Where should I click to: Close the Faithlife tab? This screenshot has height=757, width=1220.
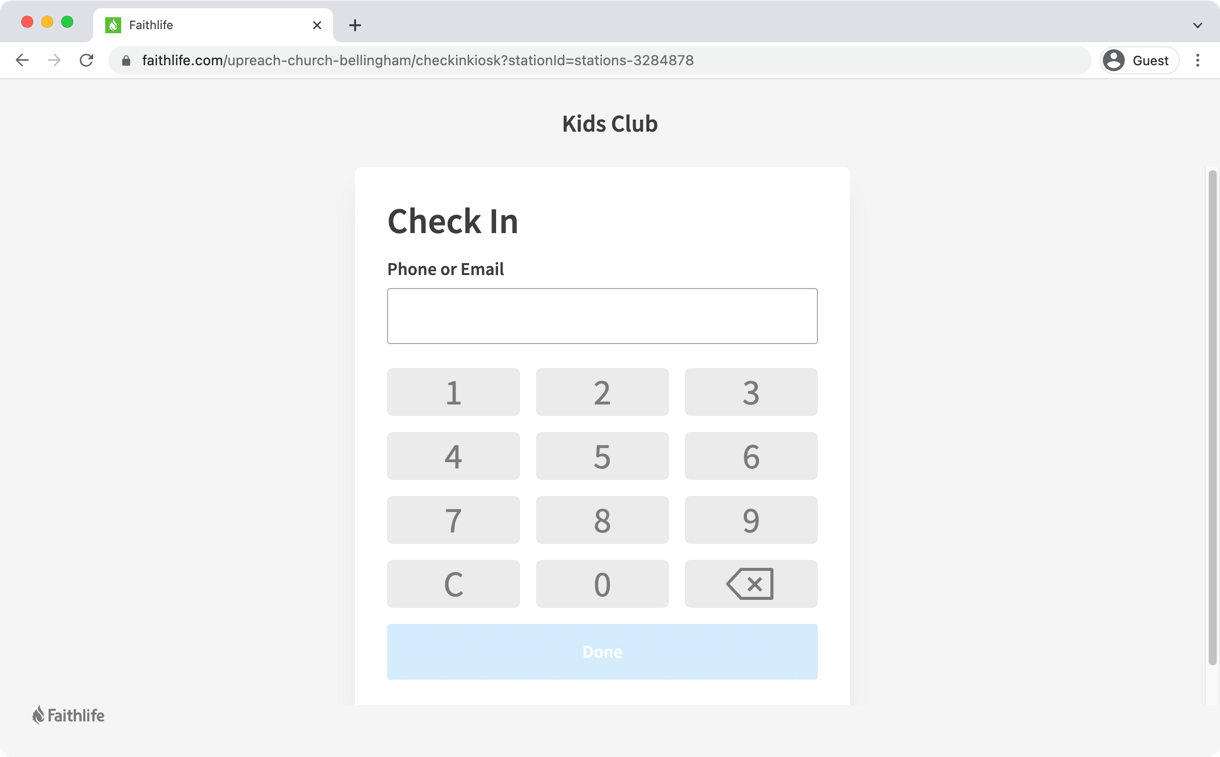coord(317,25)
